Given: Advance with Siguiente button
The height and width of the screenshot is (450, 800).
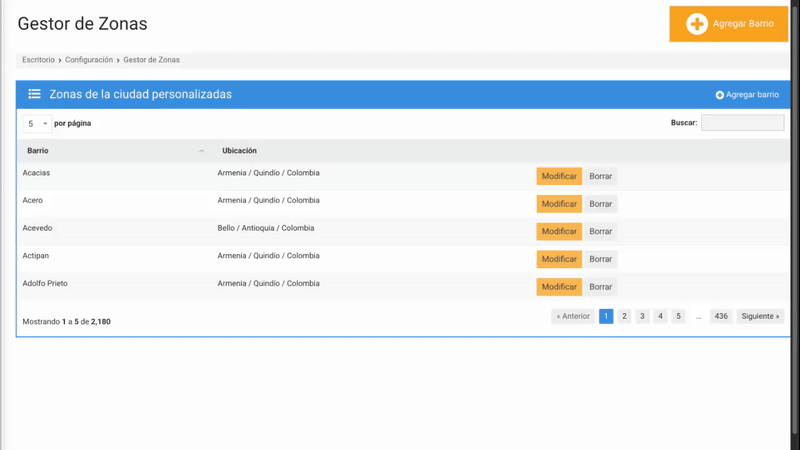Looking at the screenshot, I should tap(760, 316).
